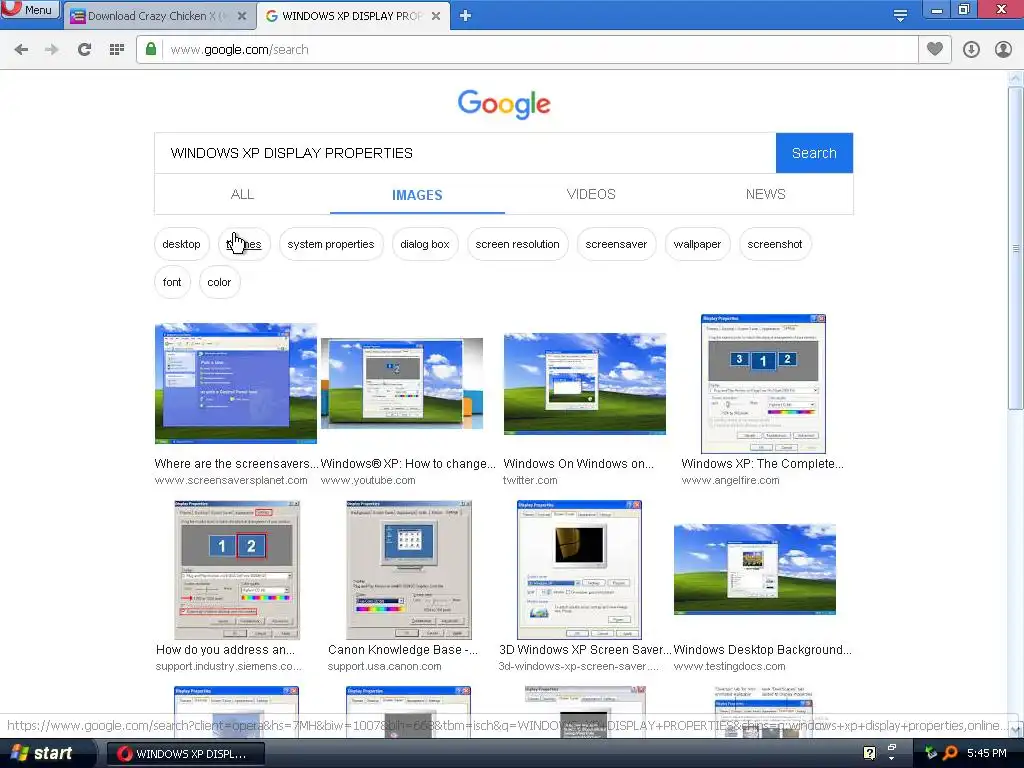The height and width of the screenshot is (768, 1024).
Task: Close the WINDOWS XP DISPLAY PROP tab
Action: [436, 16]
